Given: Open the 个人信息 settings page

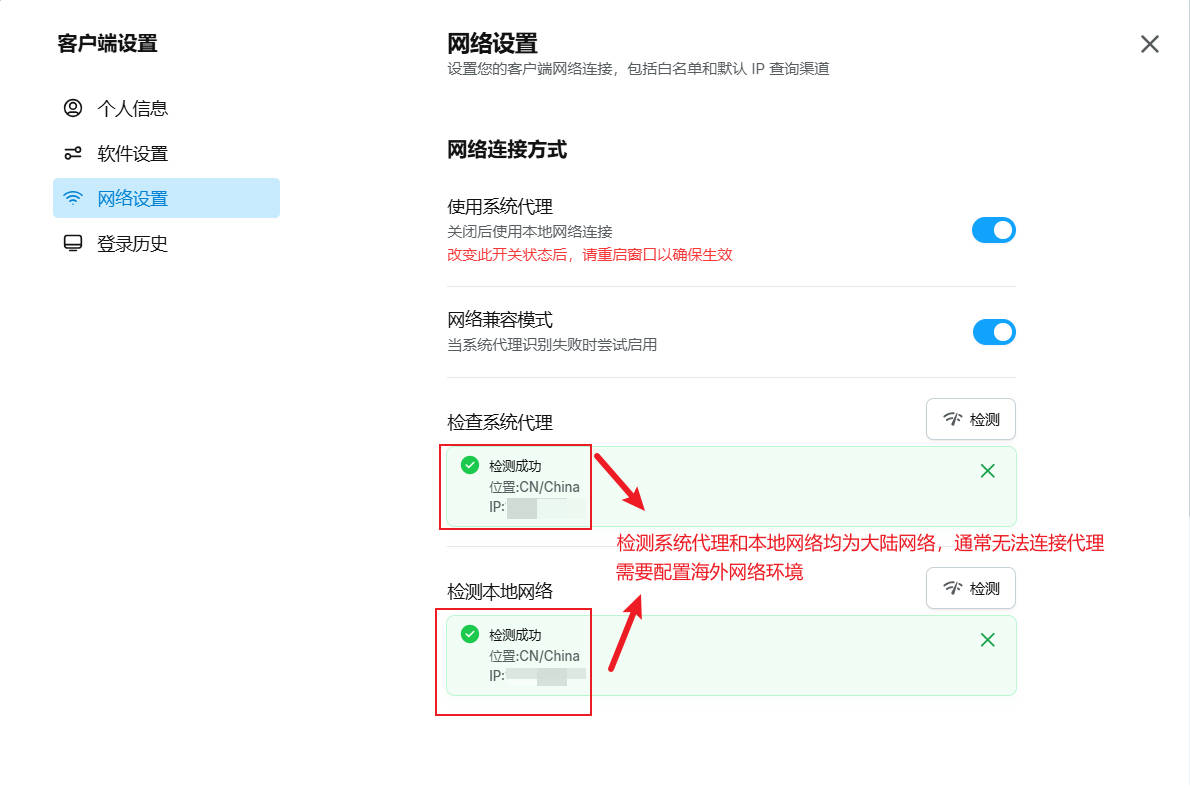Looking at the screenshot, I should tap(132, 108).
